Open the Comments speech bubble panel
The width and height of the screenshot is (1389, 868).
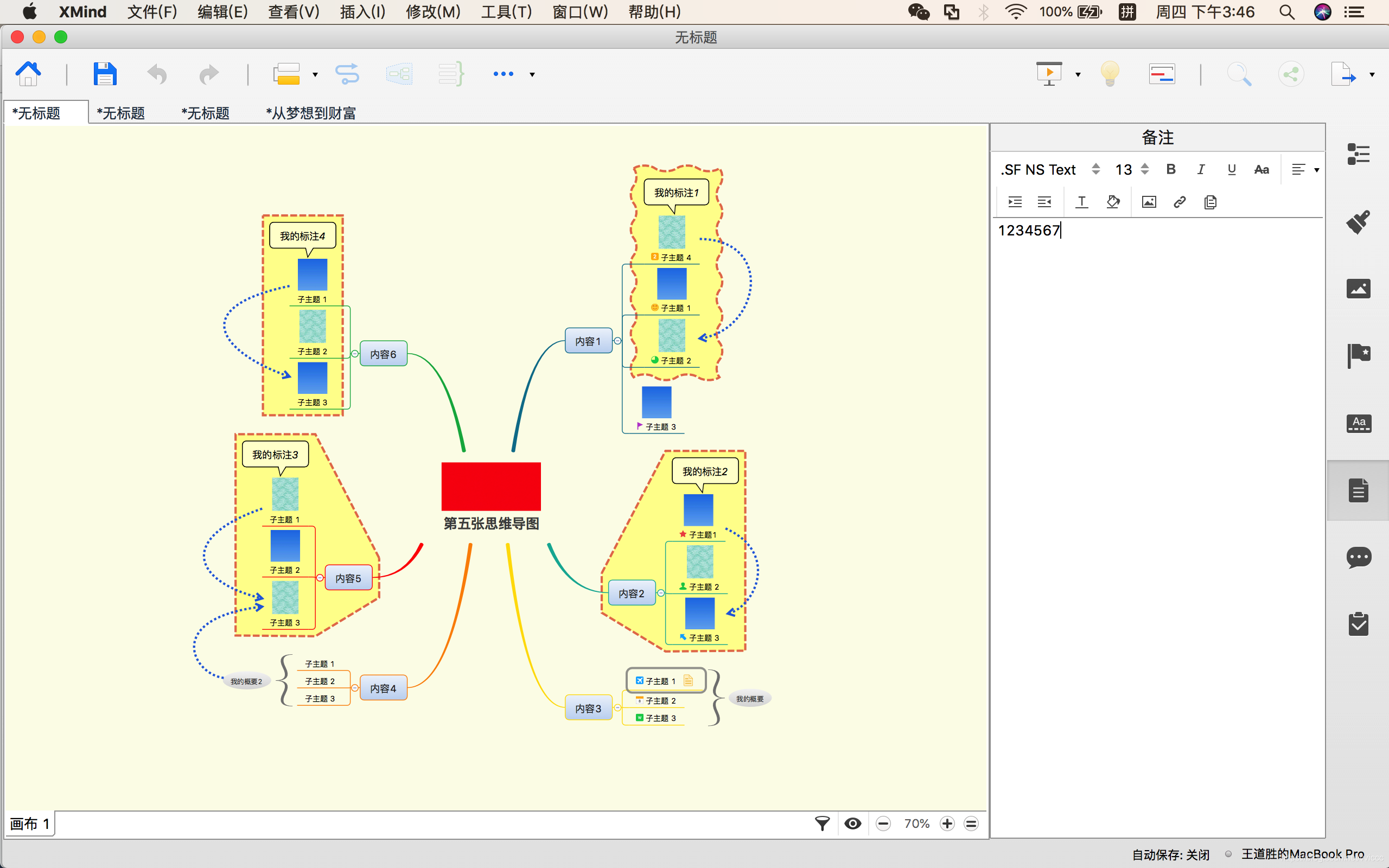pyautogui.click(x=1358, y=557)
